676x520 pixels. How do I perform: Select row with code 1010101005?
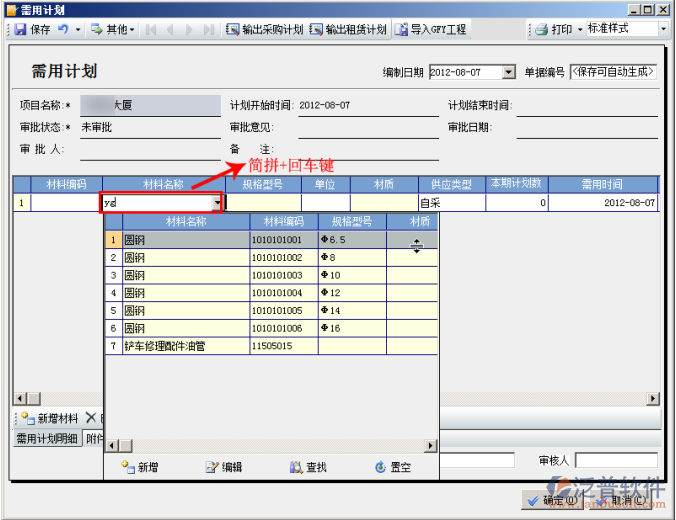click(272, 310)
